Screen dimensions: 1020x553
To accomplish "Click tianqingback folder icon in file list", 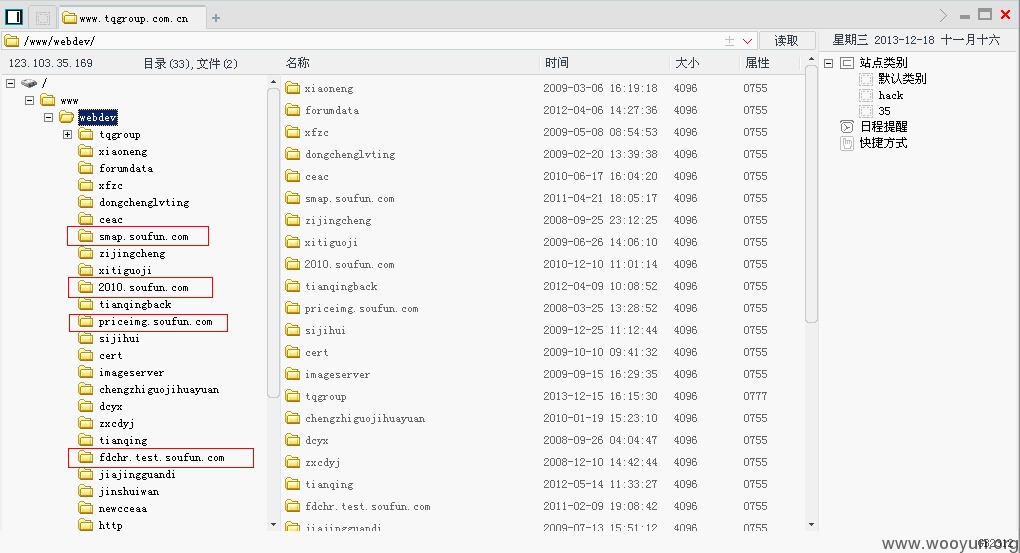I will 293,286.
